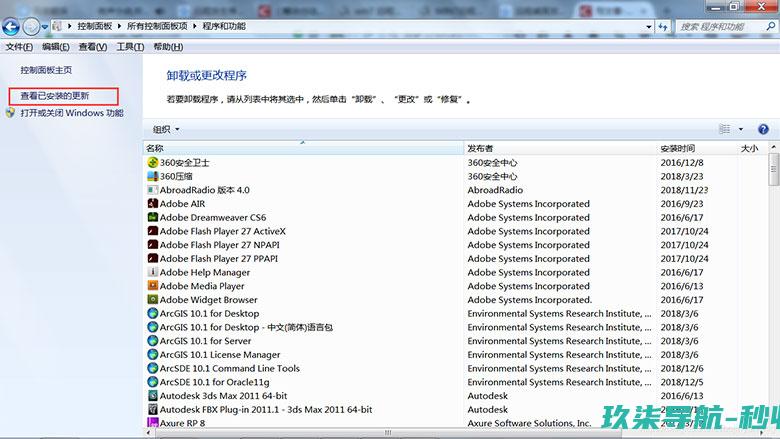Select the AbroadRadio 版本 4.0 icon

pos(153,190)
